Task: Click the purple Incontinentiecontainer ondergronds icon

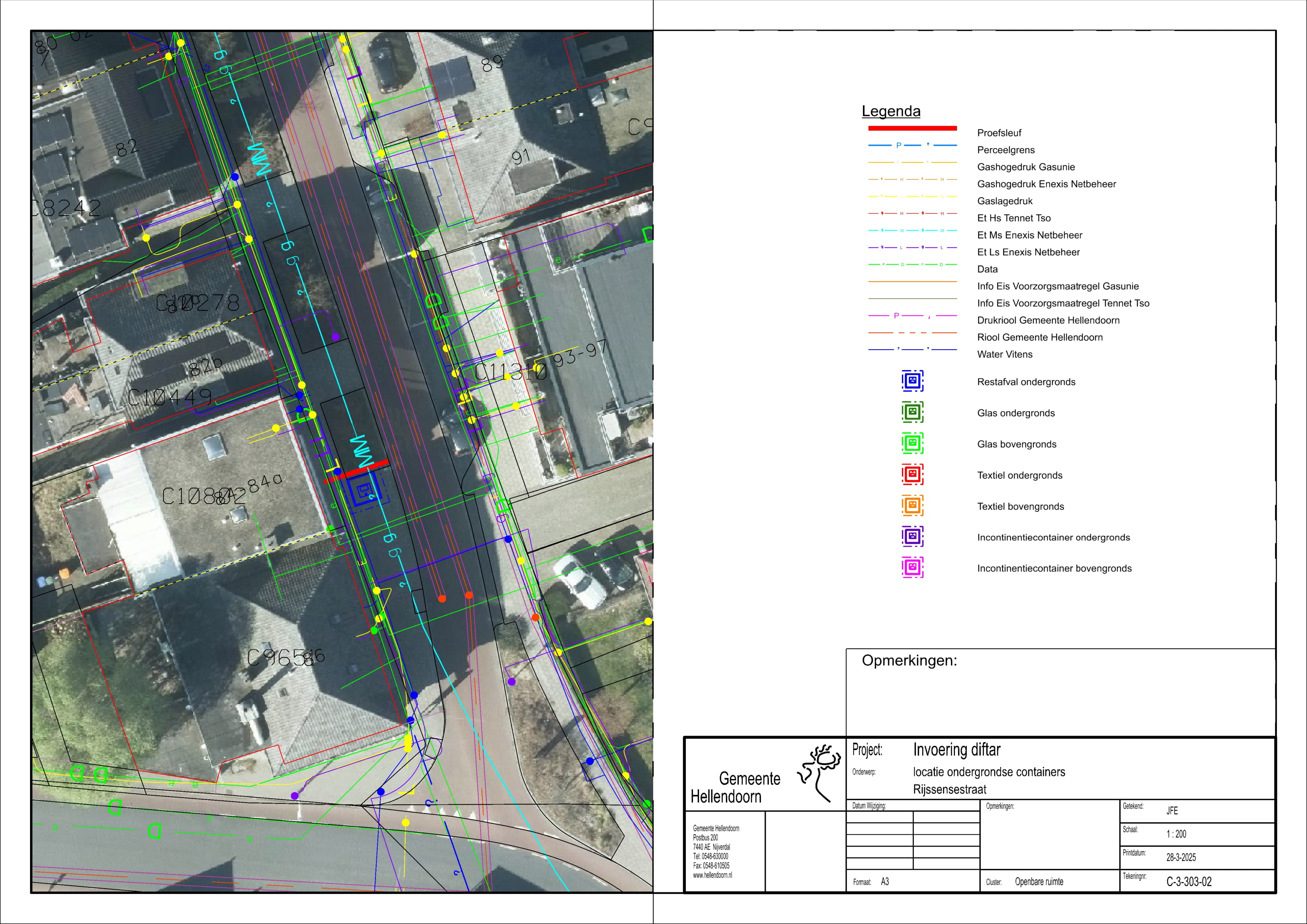Action: (x=912, y=536)
